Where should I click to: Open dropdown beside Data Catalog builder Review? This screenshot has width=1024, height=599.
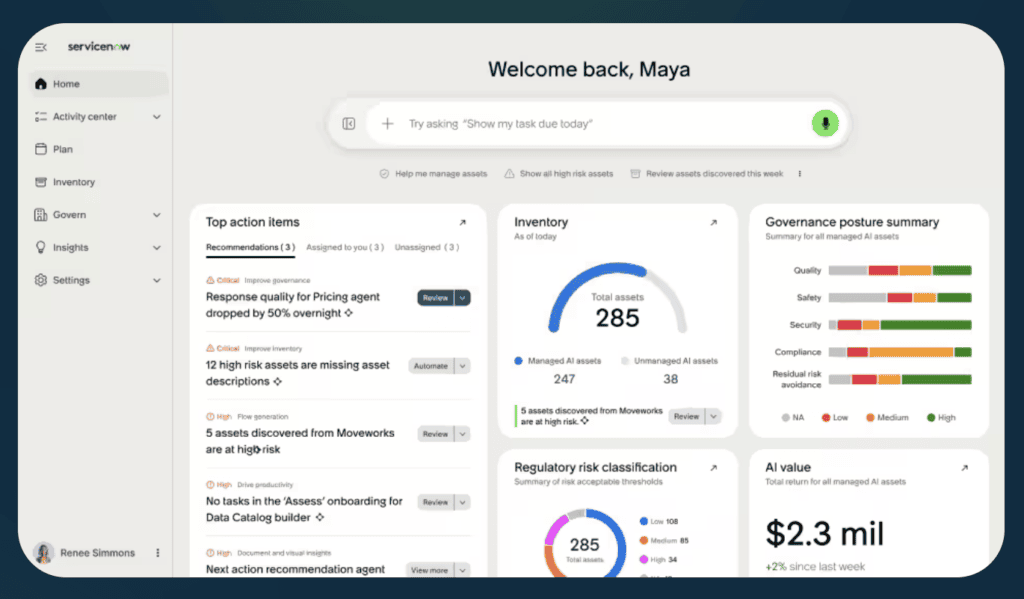pos(462,502)
